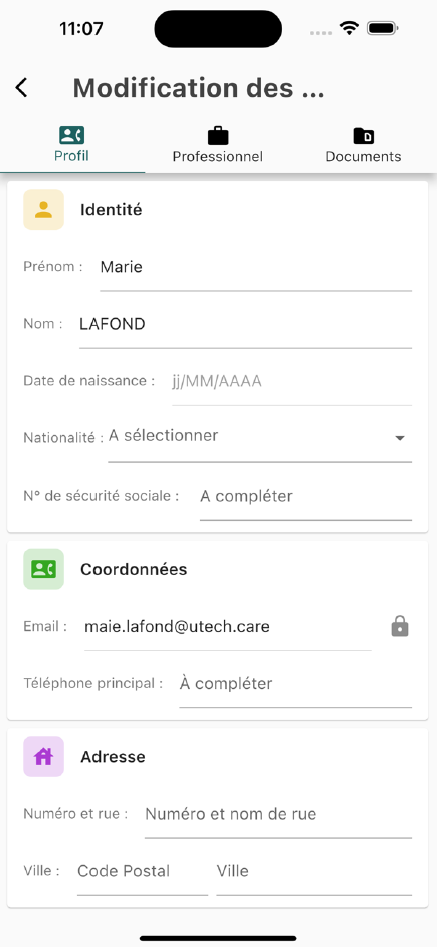Focus the N° de sécurité sociale field
This screenshot has width=437, height=947.
tap(306, 501)
